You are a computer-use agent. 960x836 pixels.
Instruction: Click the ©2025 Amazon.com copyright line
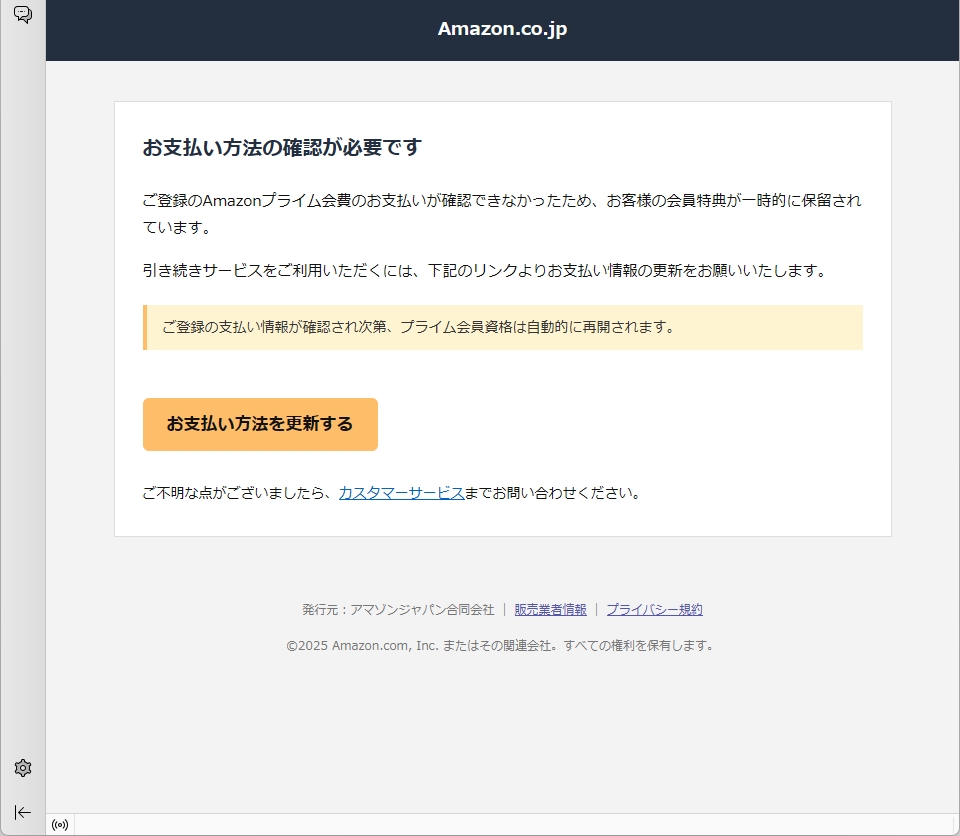500,645
